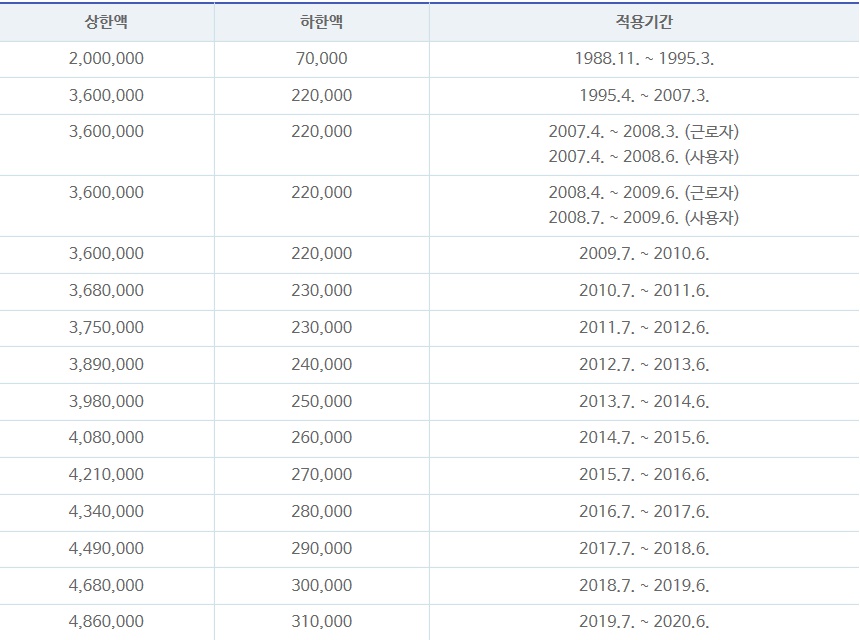The height and width of the screenshot is (640, 860).
Task: Select the 240,000 lower limit cell
Action: pyautogui.click(x=321, y=364)
